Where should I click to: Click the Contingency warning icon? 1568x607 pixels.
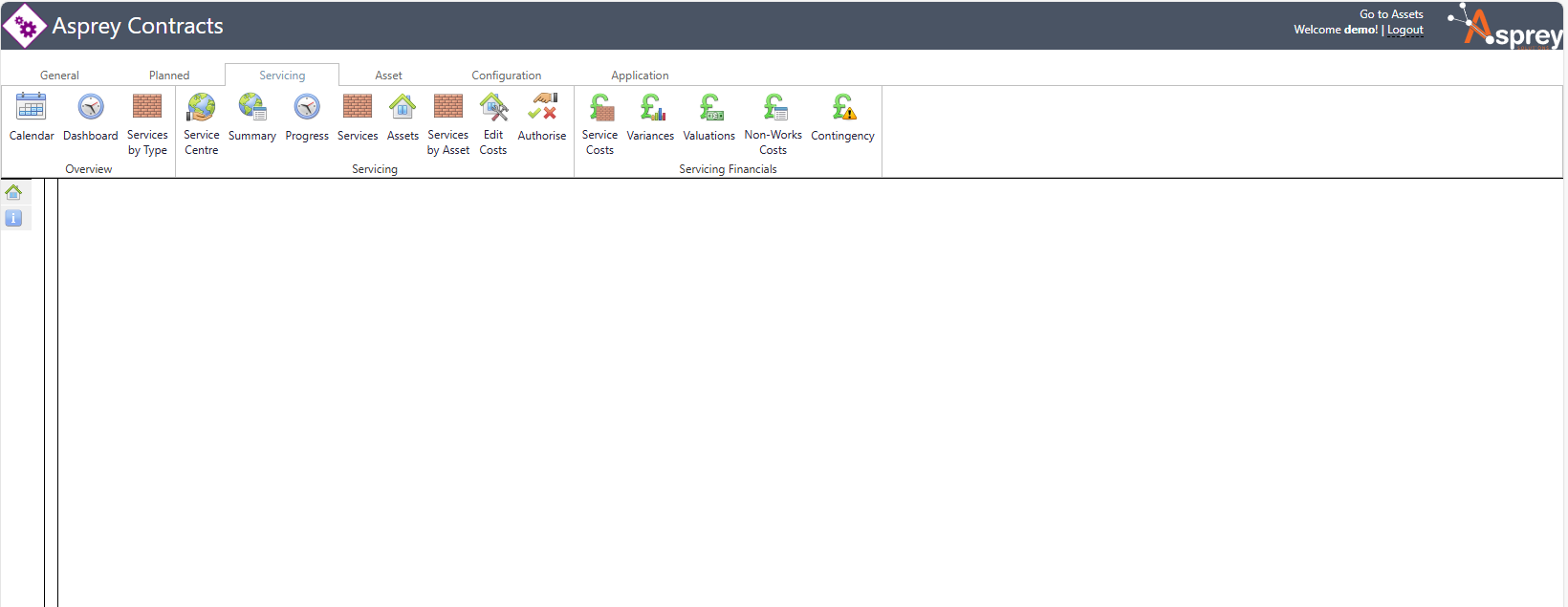[x=843, y=107]
